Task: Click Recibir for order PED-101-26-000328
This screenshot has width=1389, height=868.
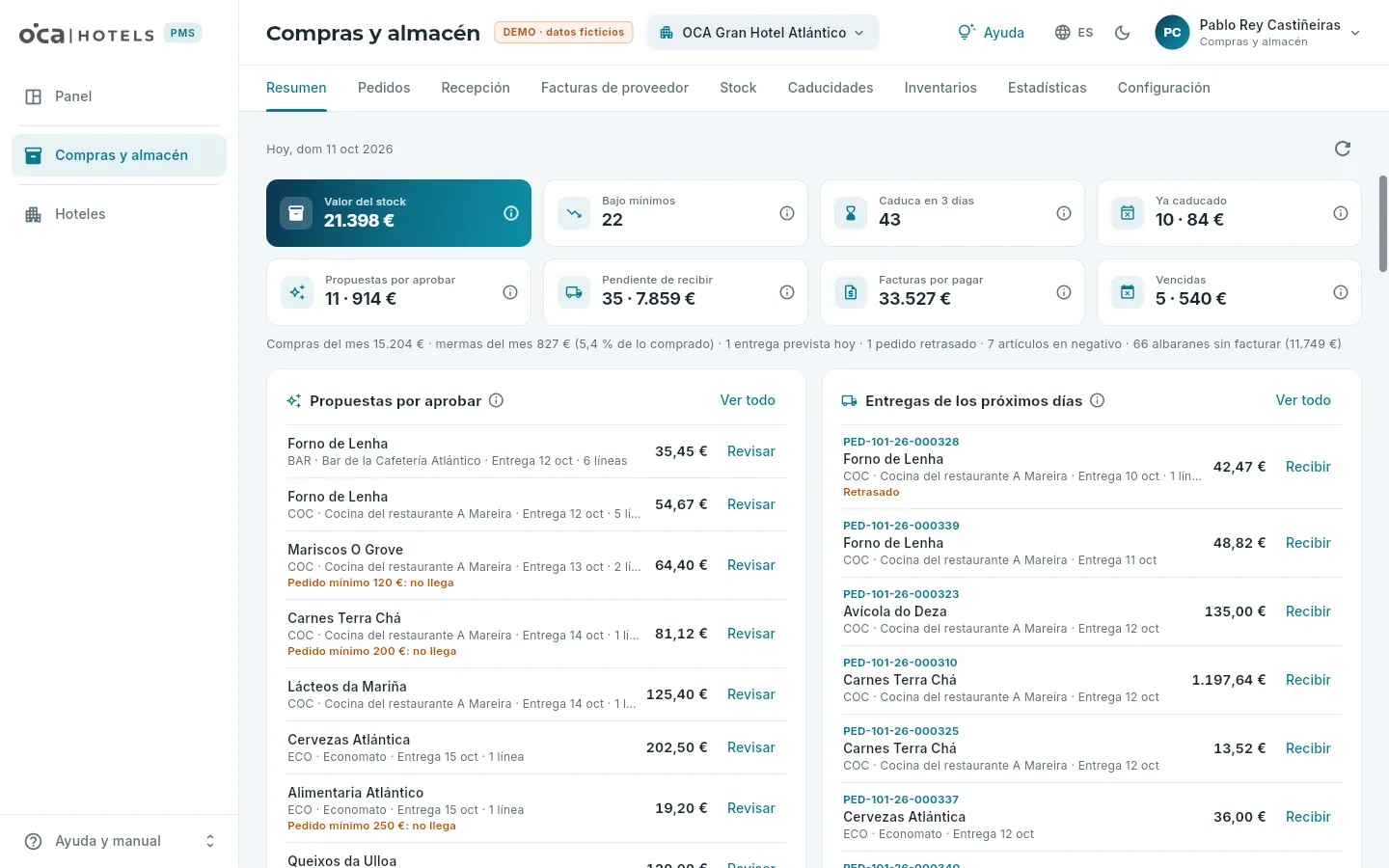Action: [x=1308, y=467]
